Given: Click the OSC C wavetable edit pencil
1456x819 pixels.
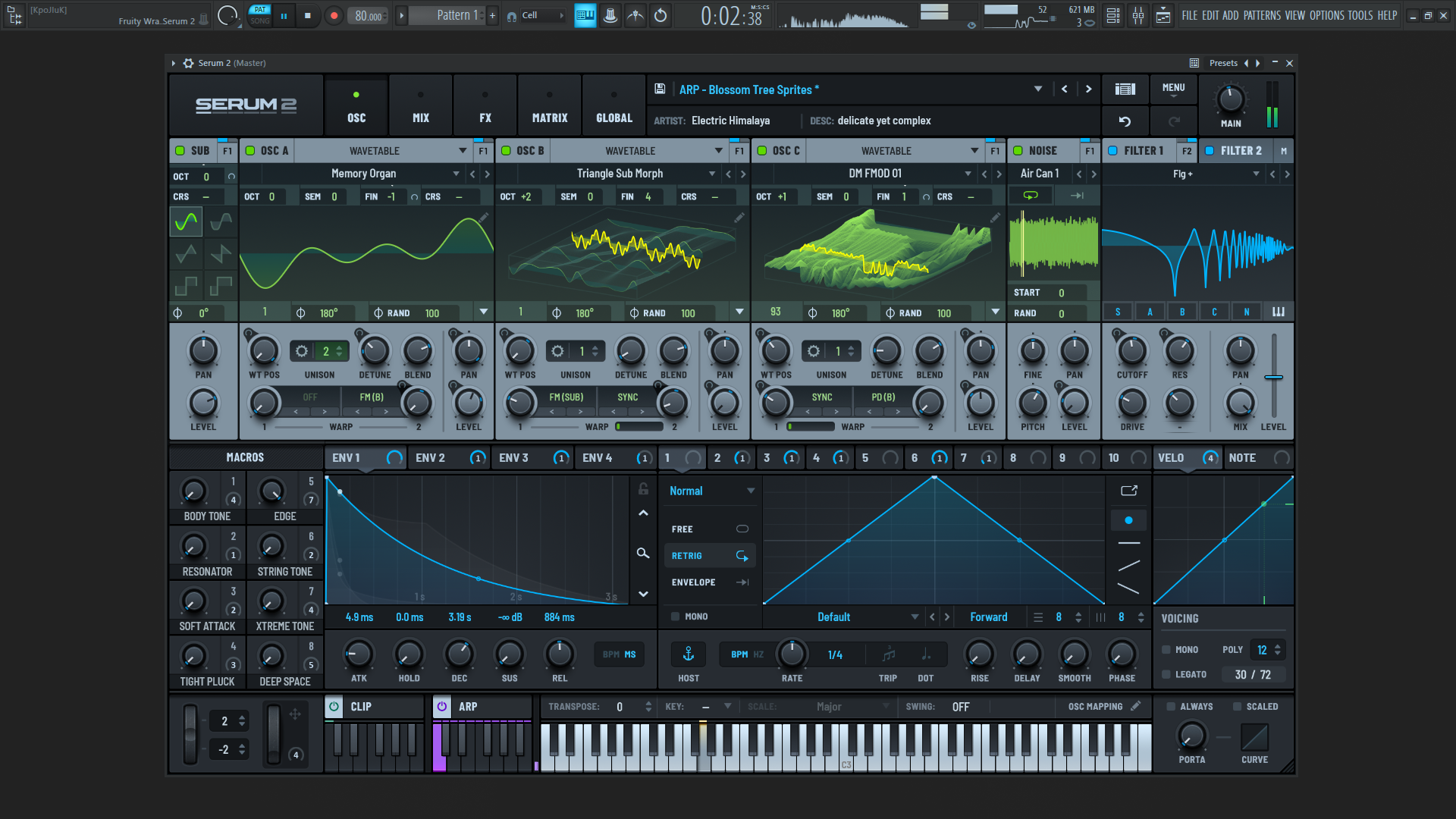Looking at the screenshot, I should pos(995,218).
